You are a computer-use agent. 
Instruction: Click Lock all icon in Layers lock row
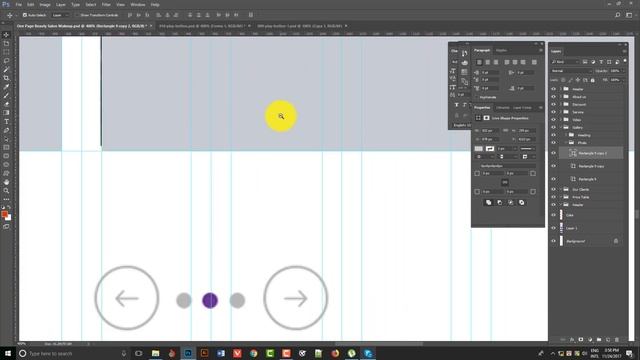(x=593, y=80)
